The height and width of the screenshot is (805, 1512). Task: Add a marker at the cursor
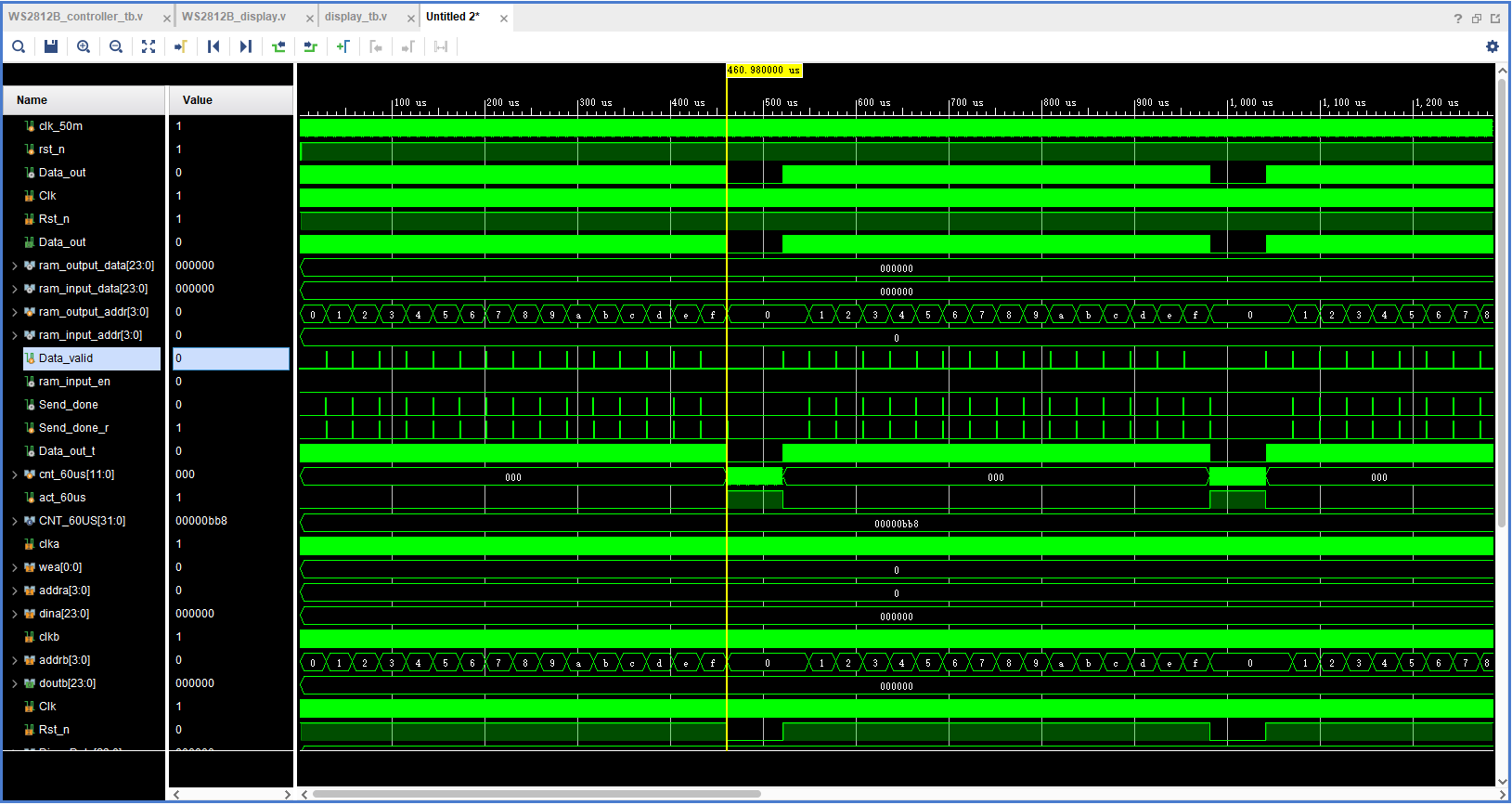343,46
